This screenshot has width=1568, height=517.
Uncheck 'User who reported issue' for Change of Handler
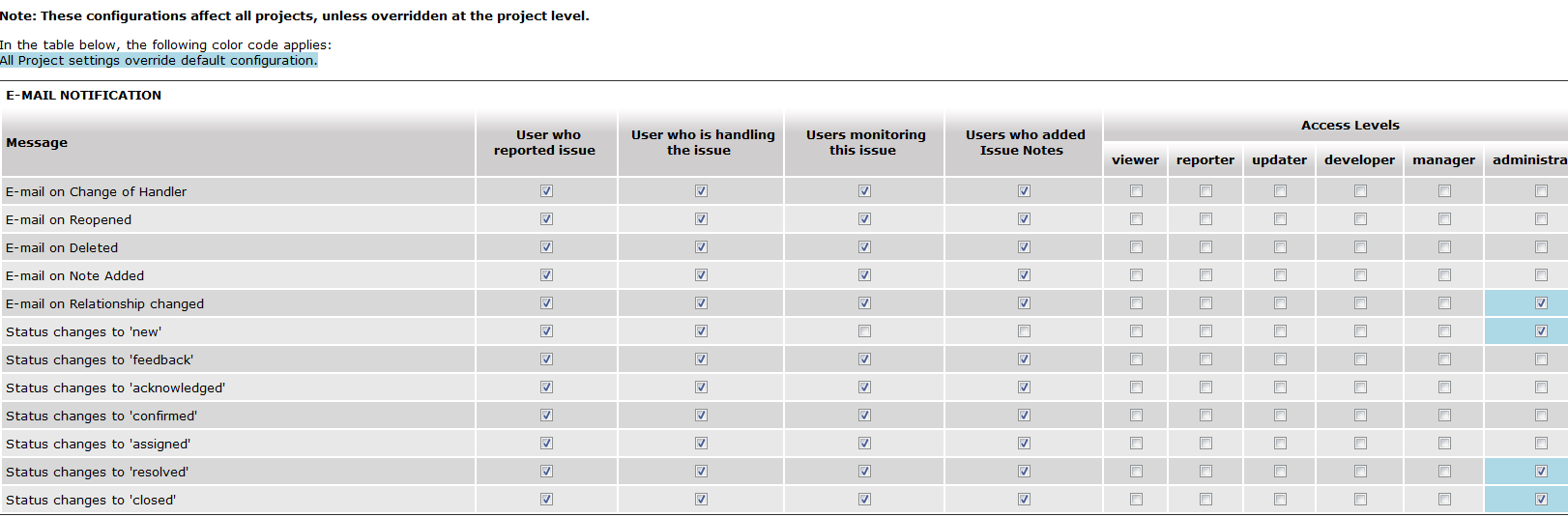point(546,191)
